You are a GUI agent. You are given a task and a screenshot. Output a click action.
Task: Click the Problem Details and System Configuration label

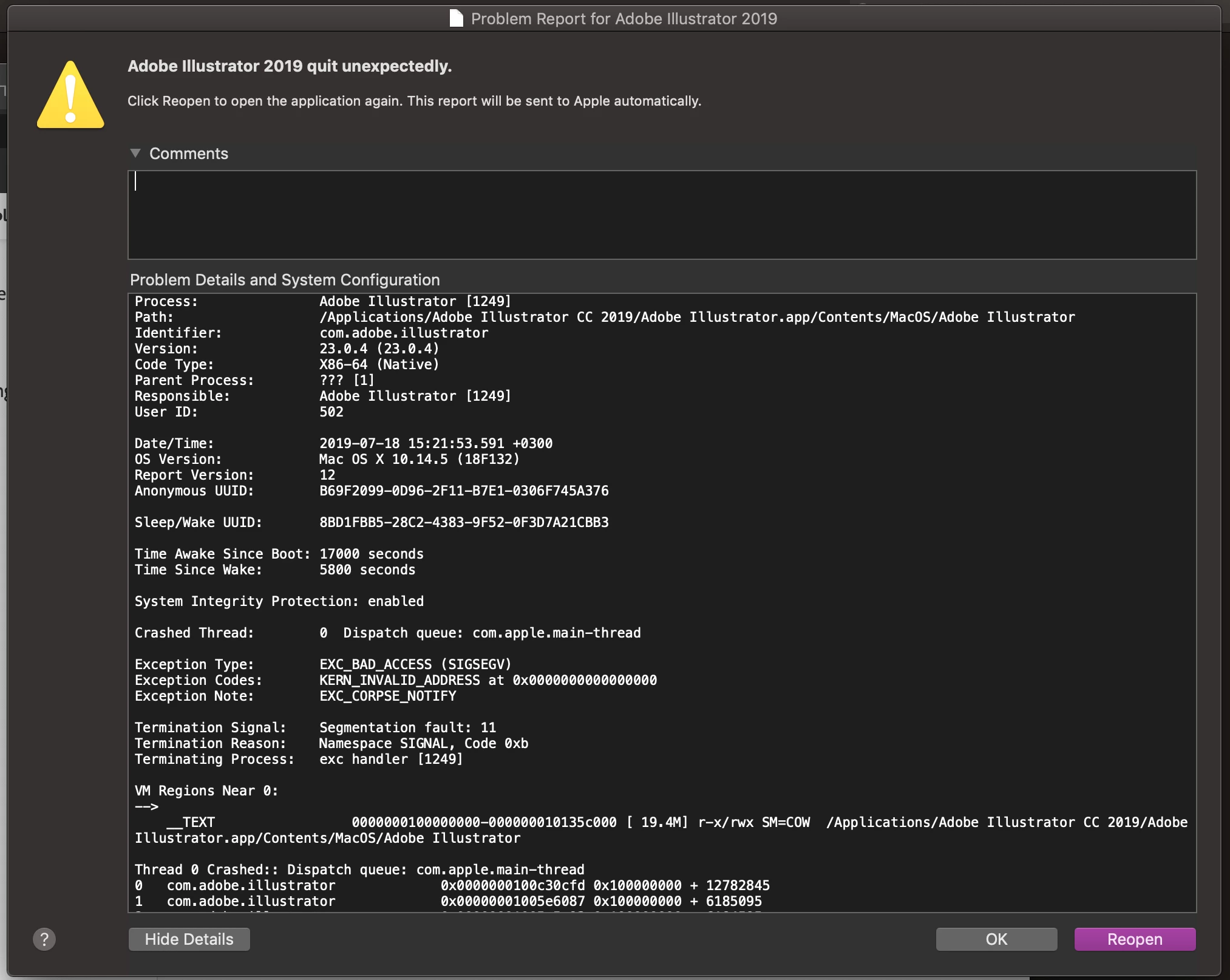click(x=285, y=280)
